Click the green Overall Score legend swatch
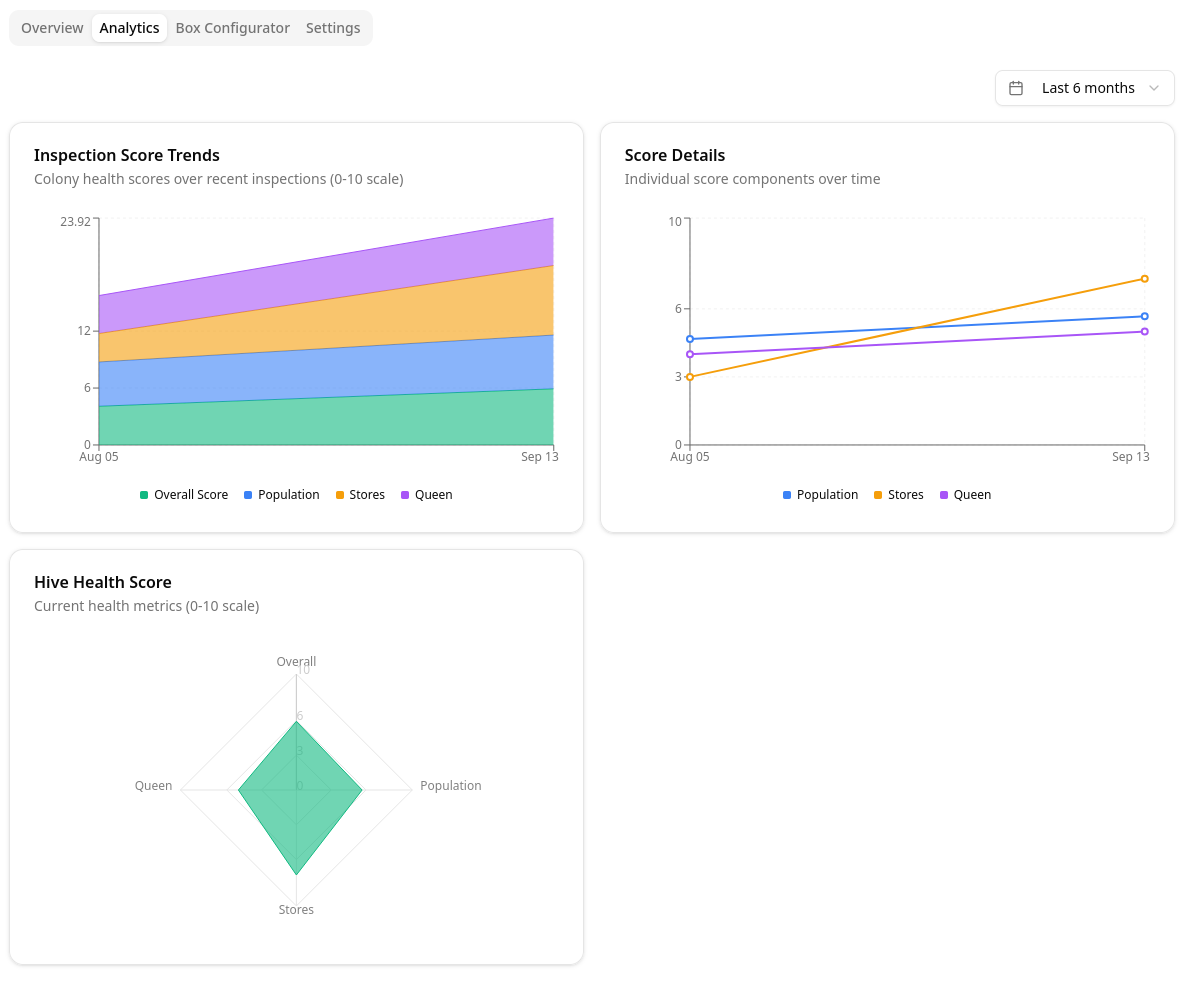This screenshot has width=1199, height=990. pos(142,494)
